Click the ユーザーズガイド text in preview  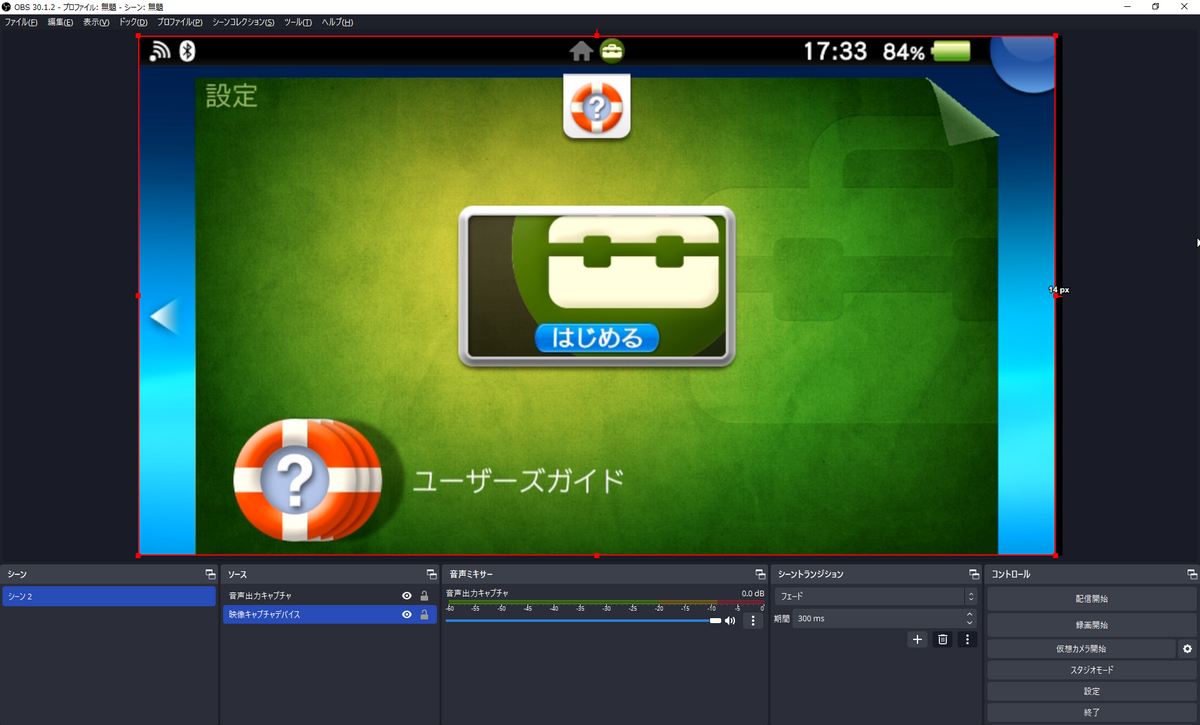(519, 481)
